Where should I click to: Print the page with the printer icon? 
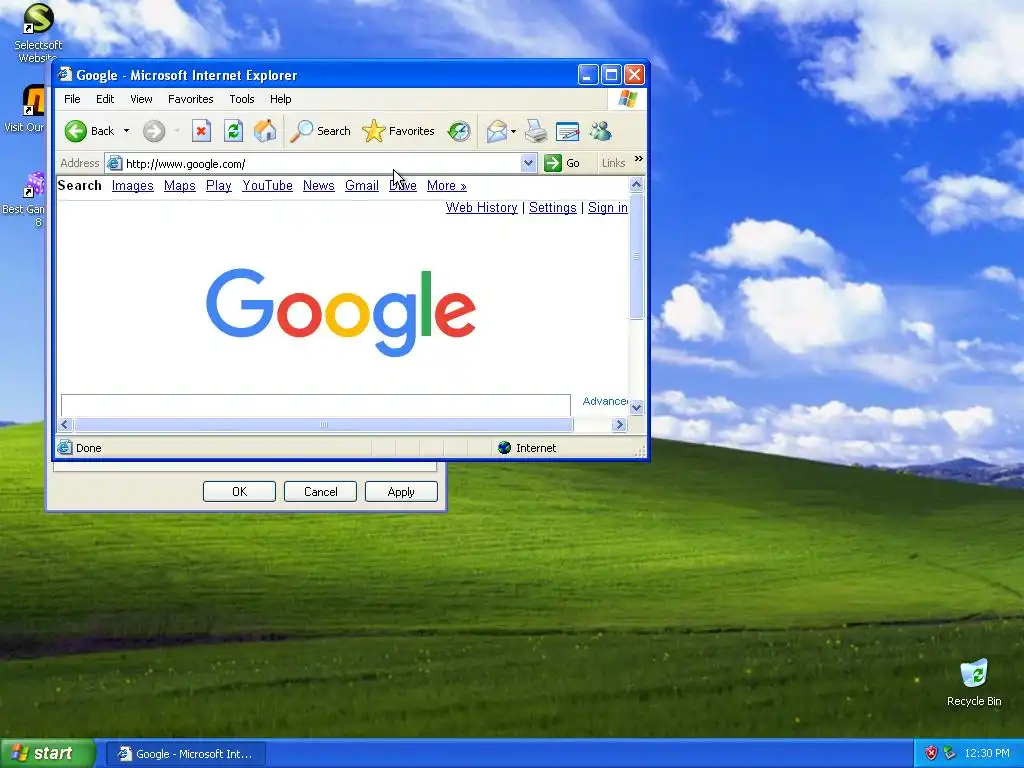[536, 131]
